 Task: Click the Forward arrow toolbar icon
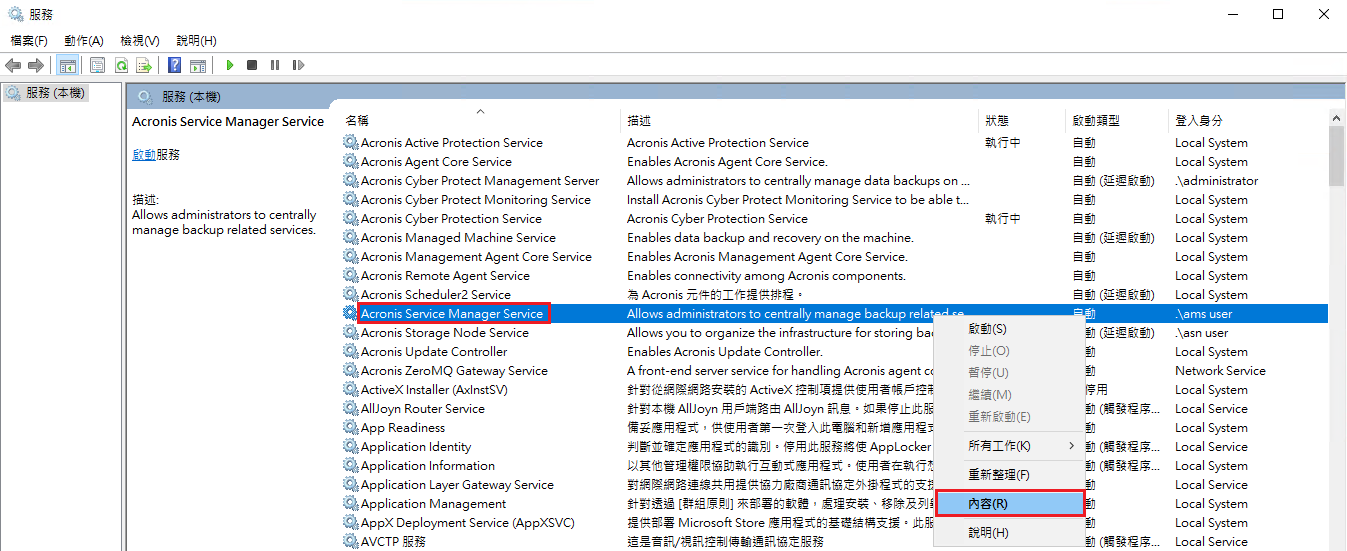click(36, 65)
